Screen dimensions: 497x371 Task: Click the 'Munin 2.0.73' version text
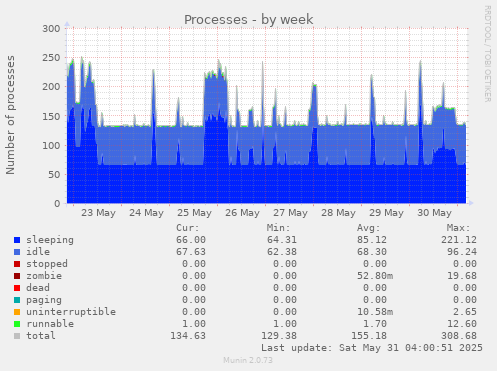tap(248, 360)
